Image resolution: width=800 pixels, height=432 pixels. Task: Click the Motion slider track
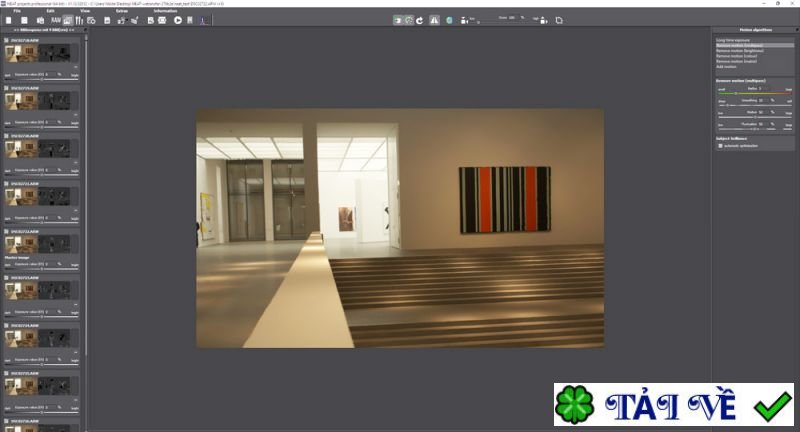coord(755,117)
